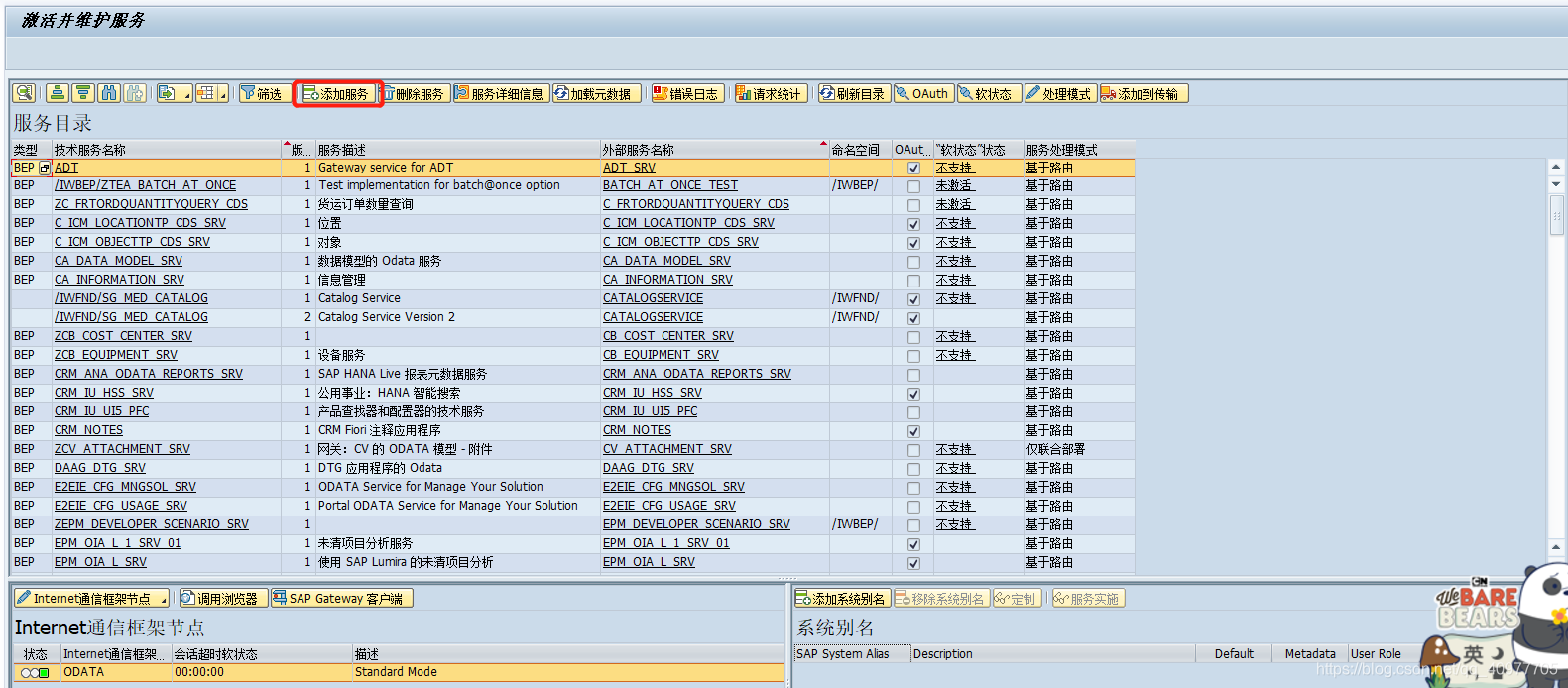Click the row selector icon in ADT row
This screenshot has height=688, width=1568.
[x=45, y=168]
